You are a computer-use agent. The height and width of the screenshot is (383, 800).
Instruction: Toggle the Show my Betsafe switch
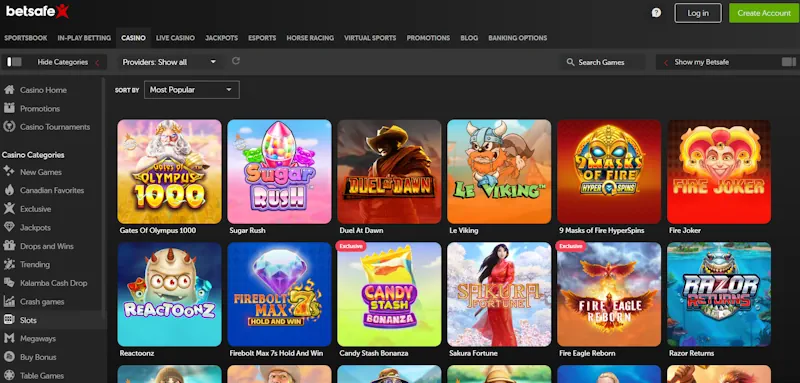click(x=788, y=62)
